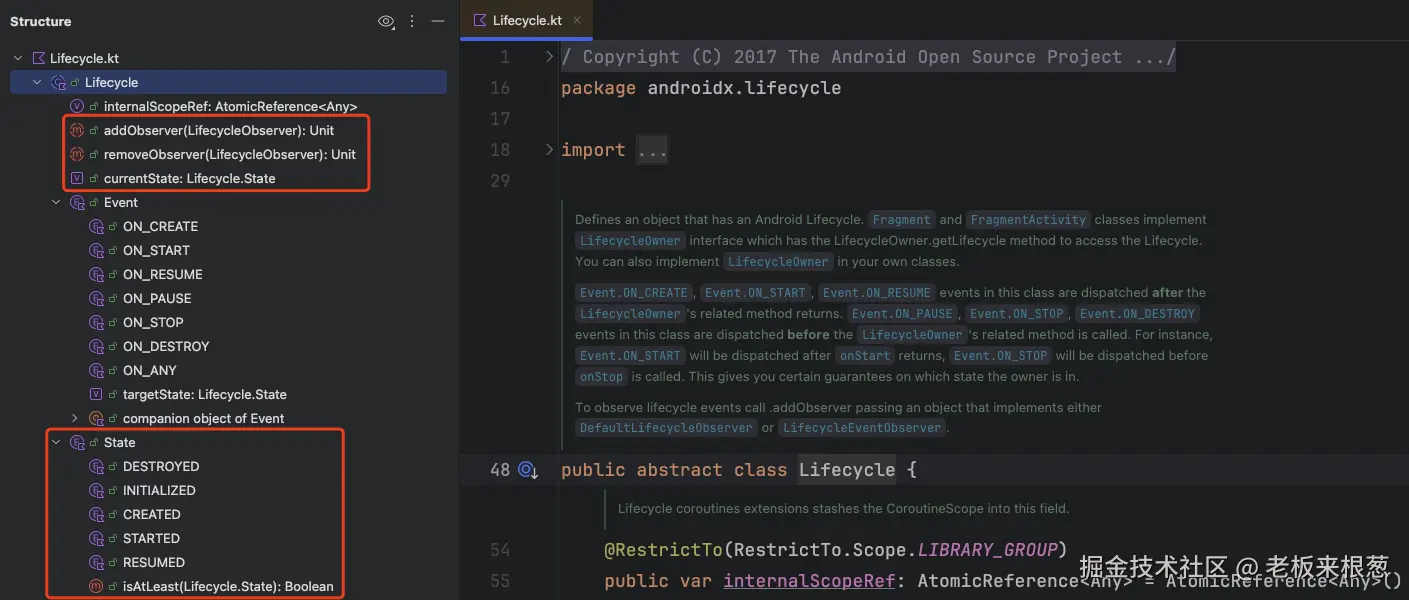Collapse the Lifecycle.kt root node
The image size is (1409, 600).
click(18, 58)
